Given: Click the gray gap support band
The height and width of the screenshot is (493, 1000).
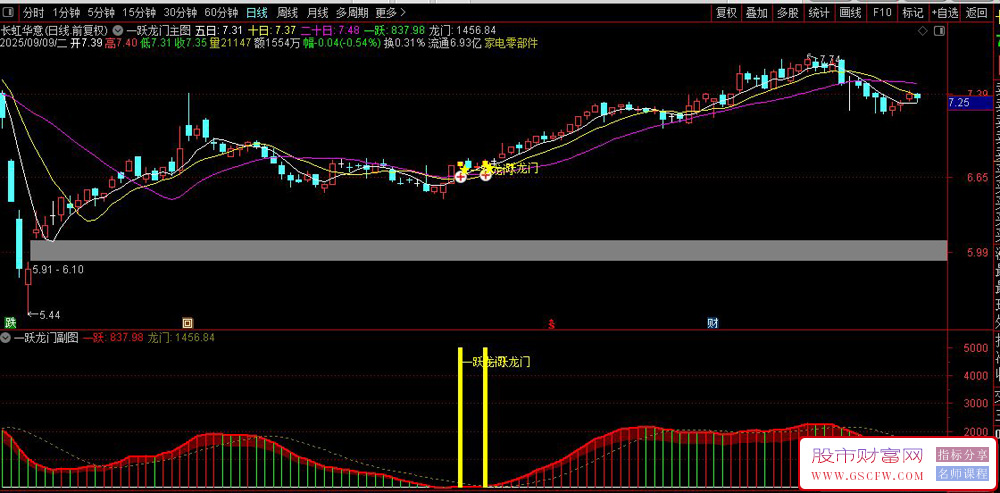Looking at the screenshot, I should click(489, 250).
